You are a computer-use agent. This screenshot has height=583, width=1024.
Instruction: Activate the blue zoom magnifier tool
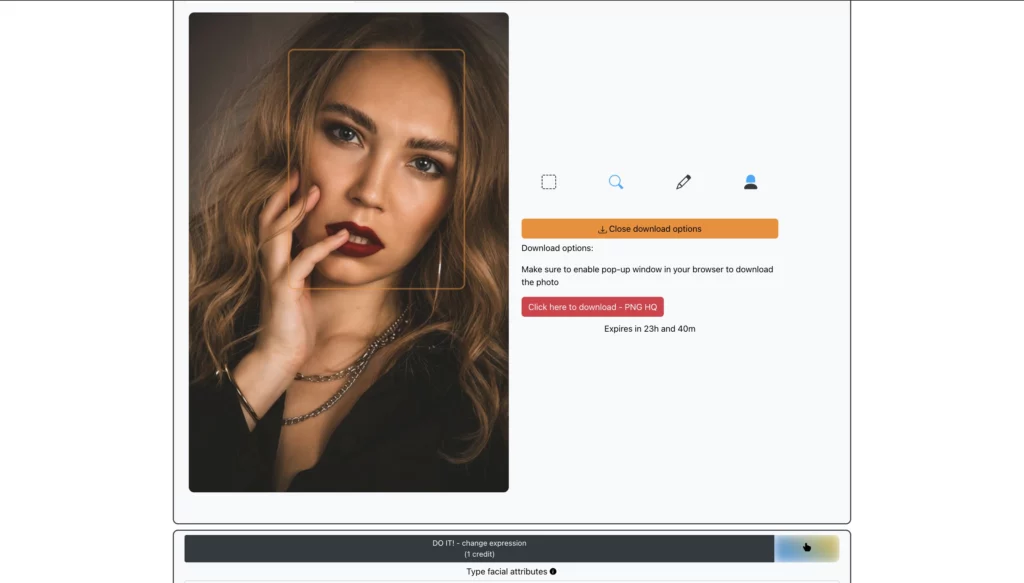tap(616, 181)
